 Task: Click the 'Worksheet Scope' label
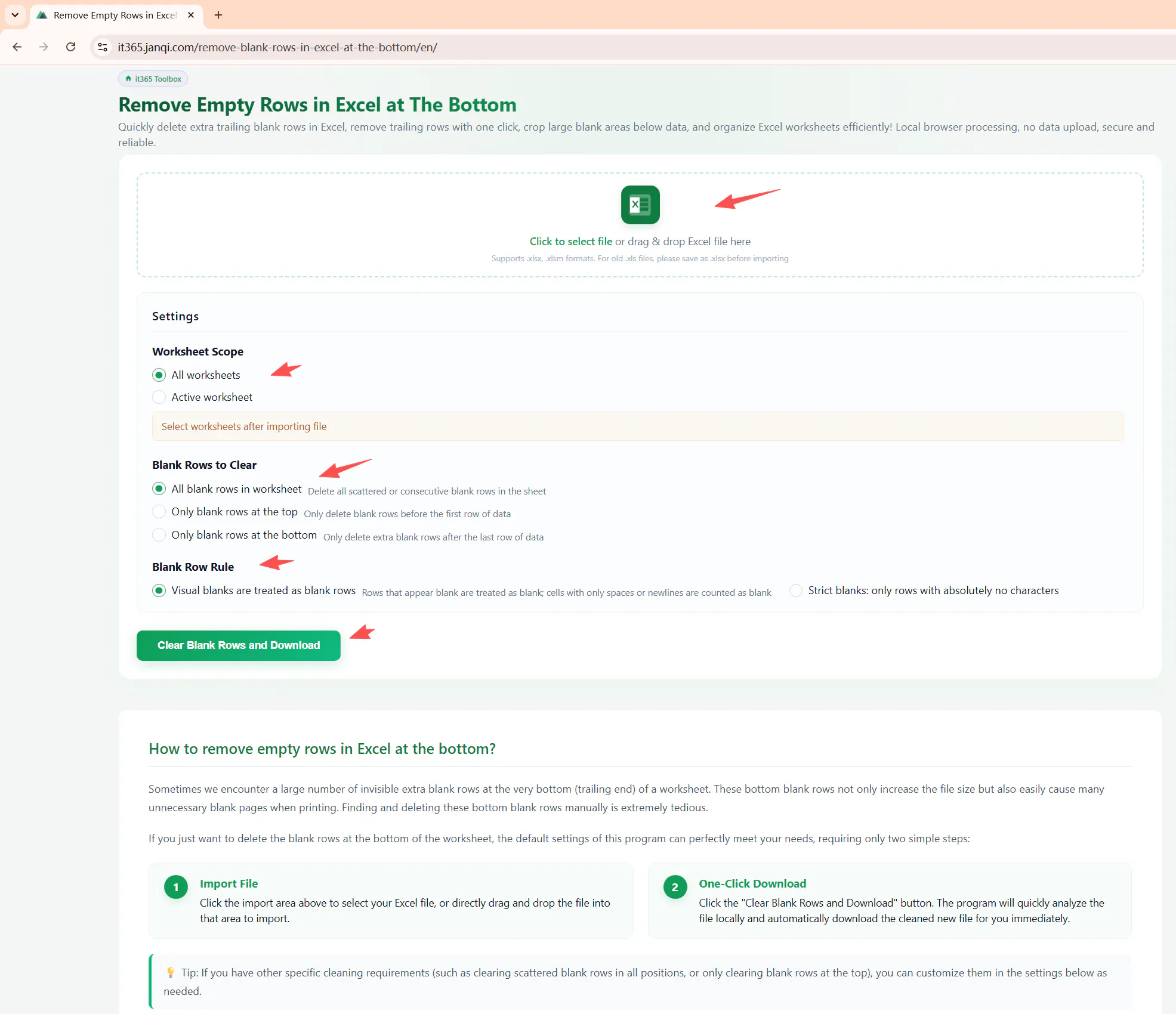click(197, 351)
